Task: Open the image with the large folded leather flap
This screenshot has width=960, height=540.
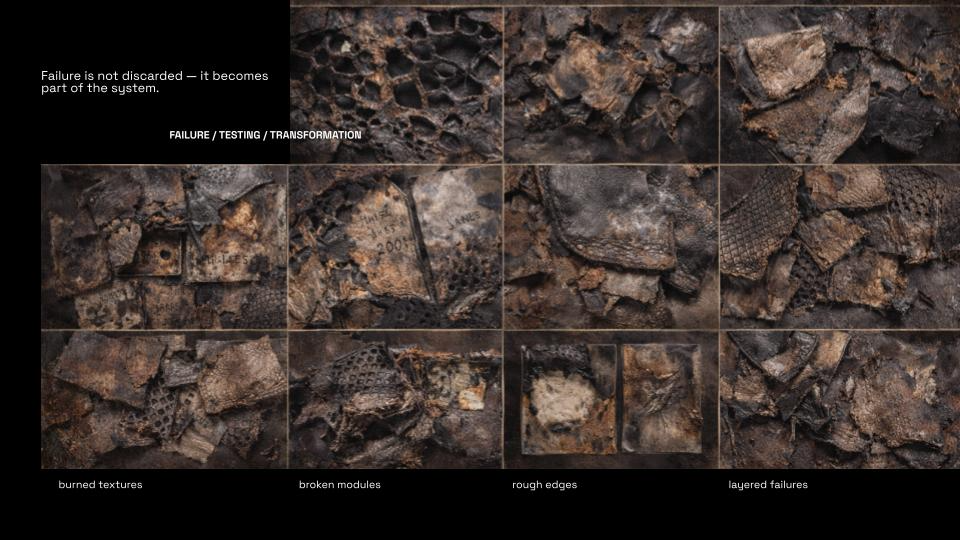Action: 611,247
